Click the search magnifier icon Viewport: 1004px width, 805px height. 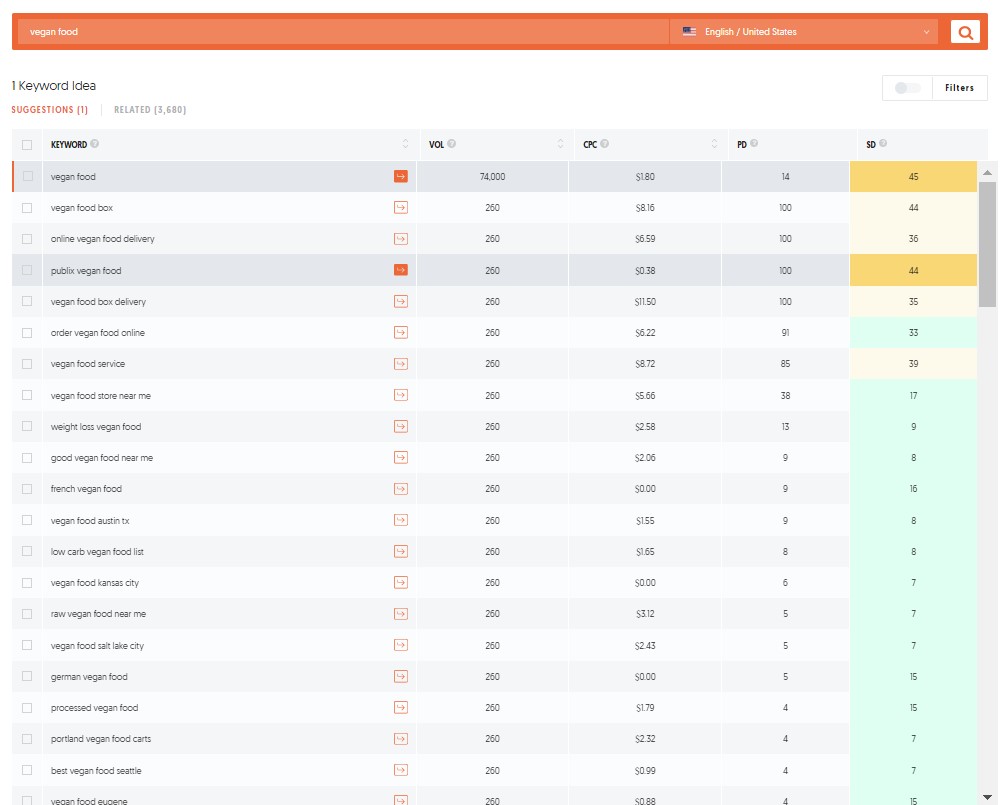[964, 31]
